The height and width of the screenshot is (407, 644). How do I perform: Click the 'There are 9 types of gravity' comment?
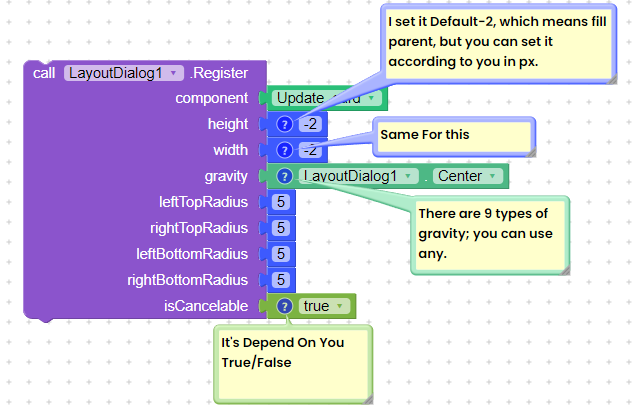click(485, 234)
